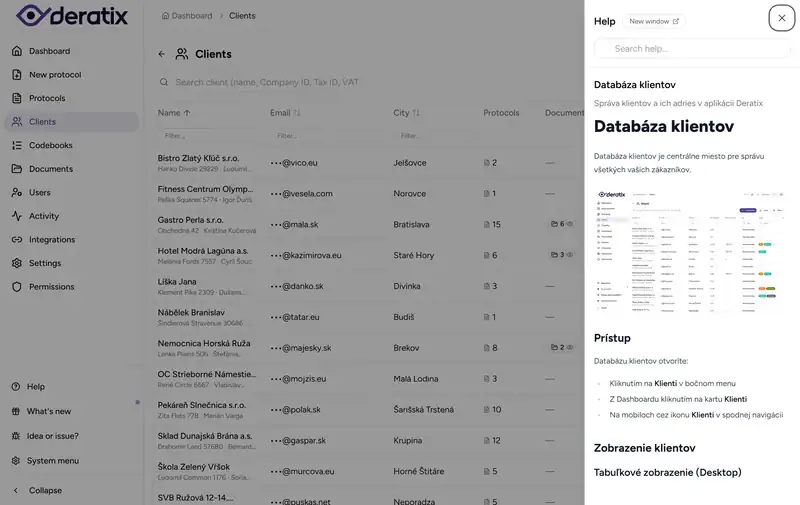This screenshot has width=800, height=505.
Task: Click the Help question-mark icon in sidebar
Action: point(16,387)
